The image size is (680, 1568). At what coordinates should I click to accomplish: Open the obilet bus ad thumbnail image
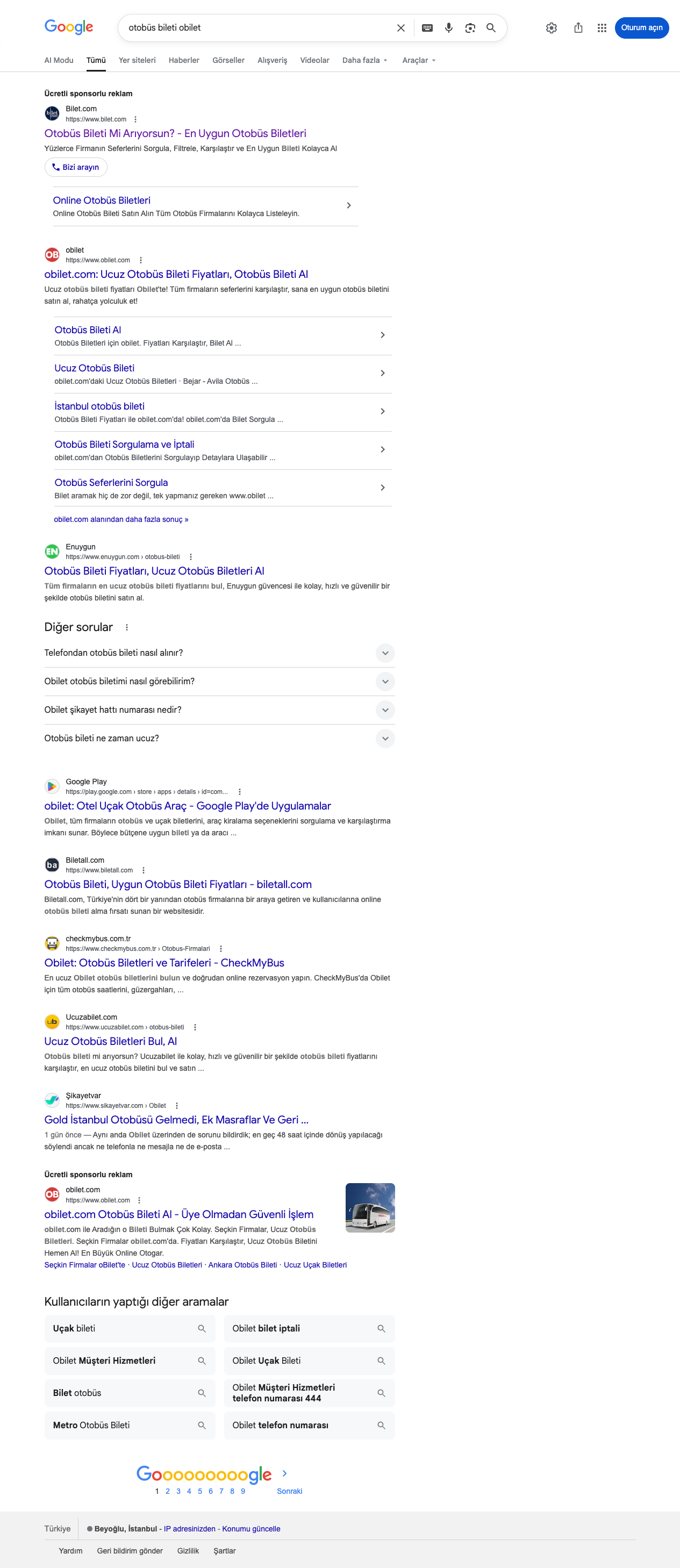point(370,1208)
